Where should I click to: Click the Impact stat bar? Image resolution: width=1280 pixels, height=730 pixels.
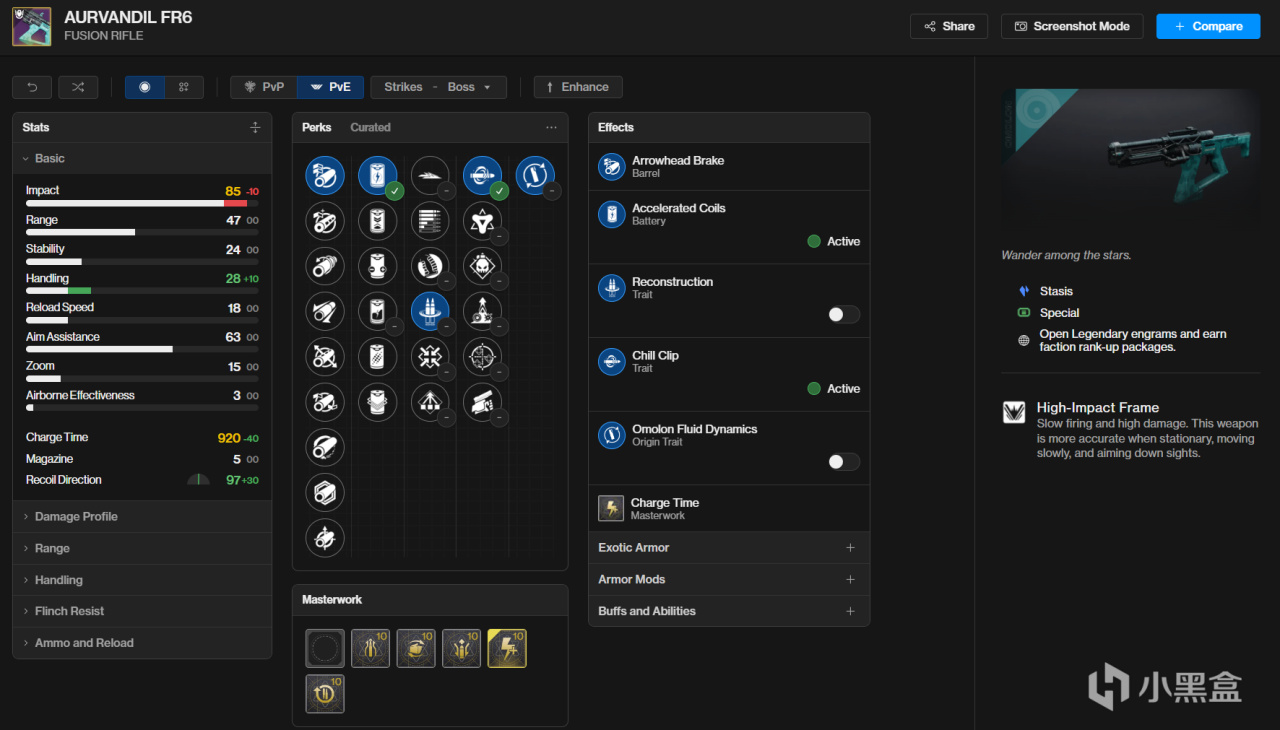(142, 203)
